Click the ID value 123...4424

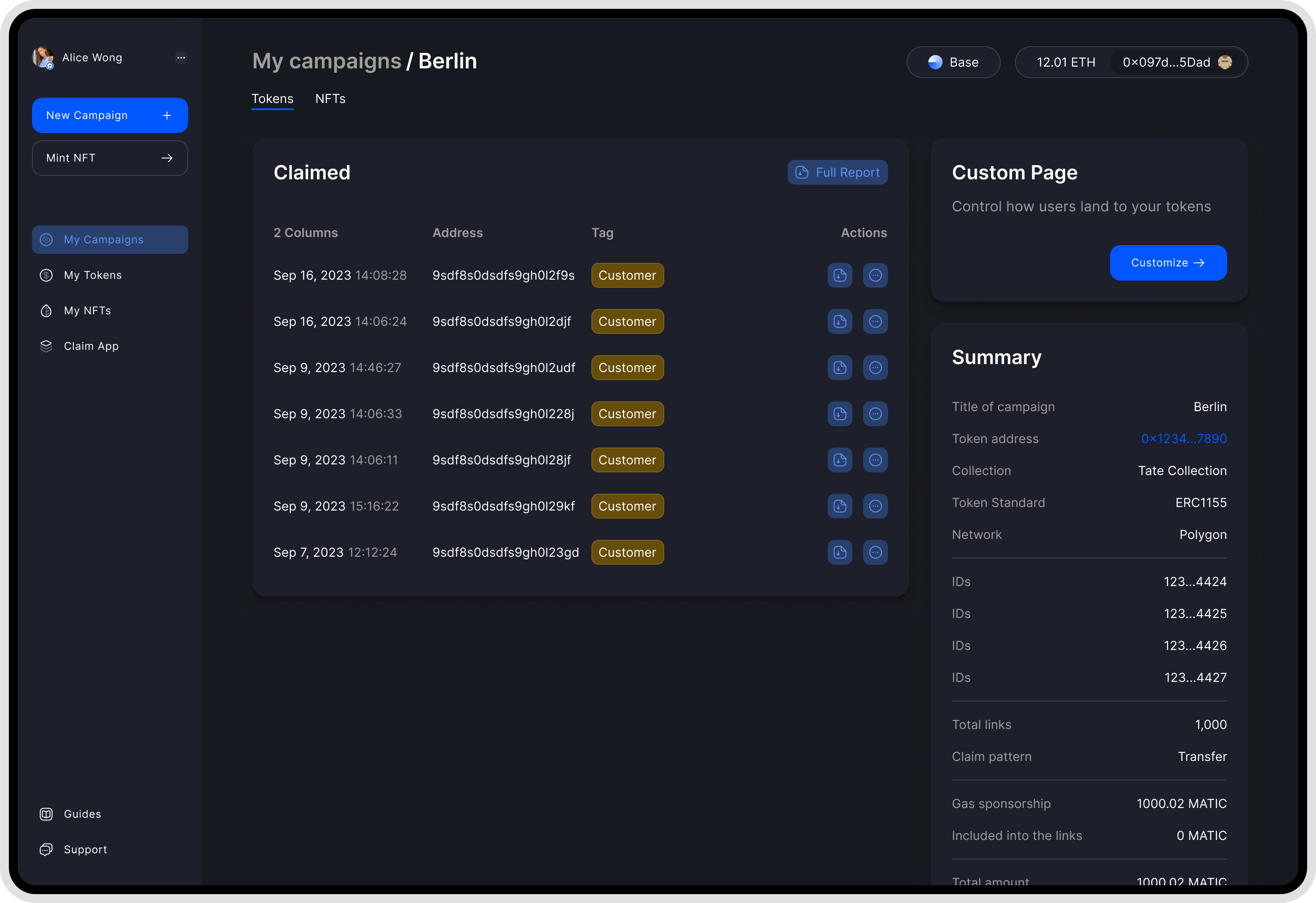(1195, 582)
